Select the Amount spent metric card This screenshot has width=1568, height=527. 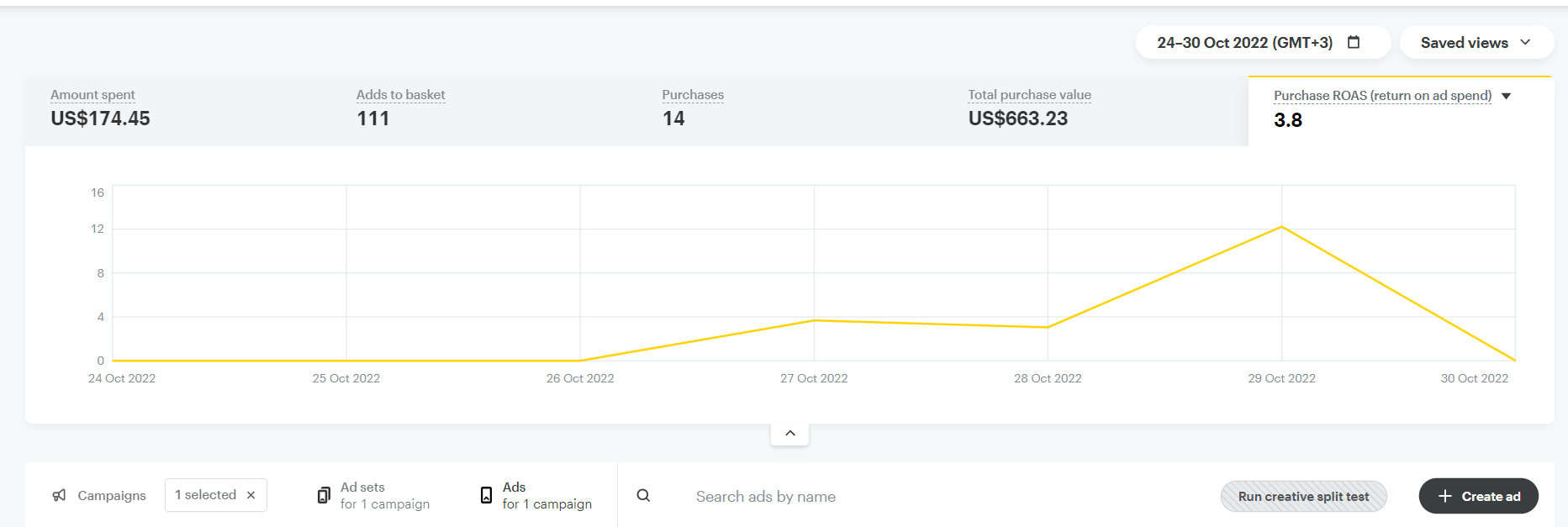100,108
